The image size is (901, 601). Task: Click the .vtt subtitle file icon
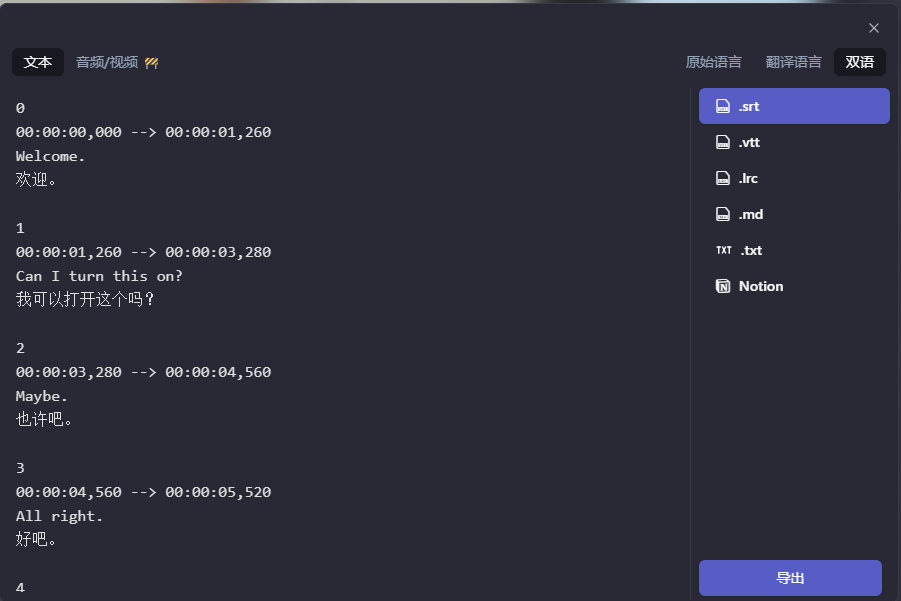click(x=723, y=142)
